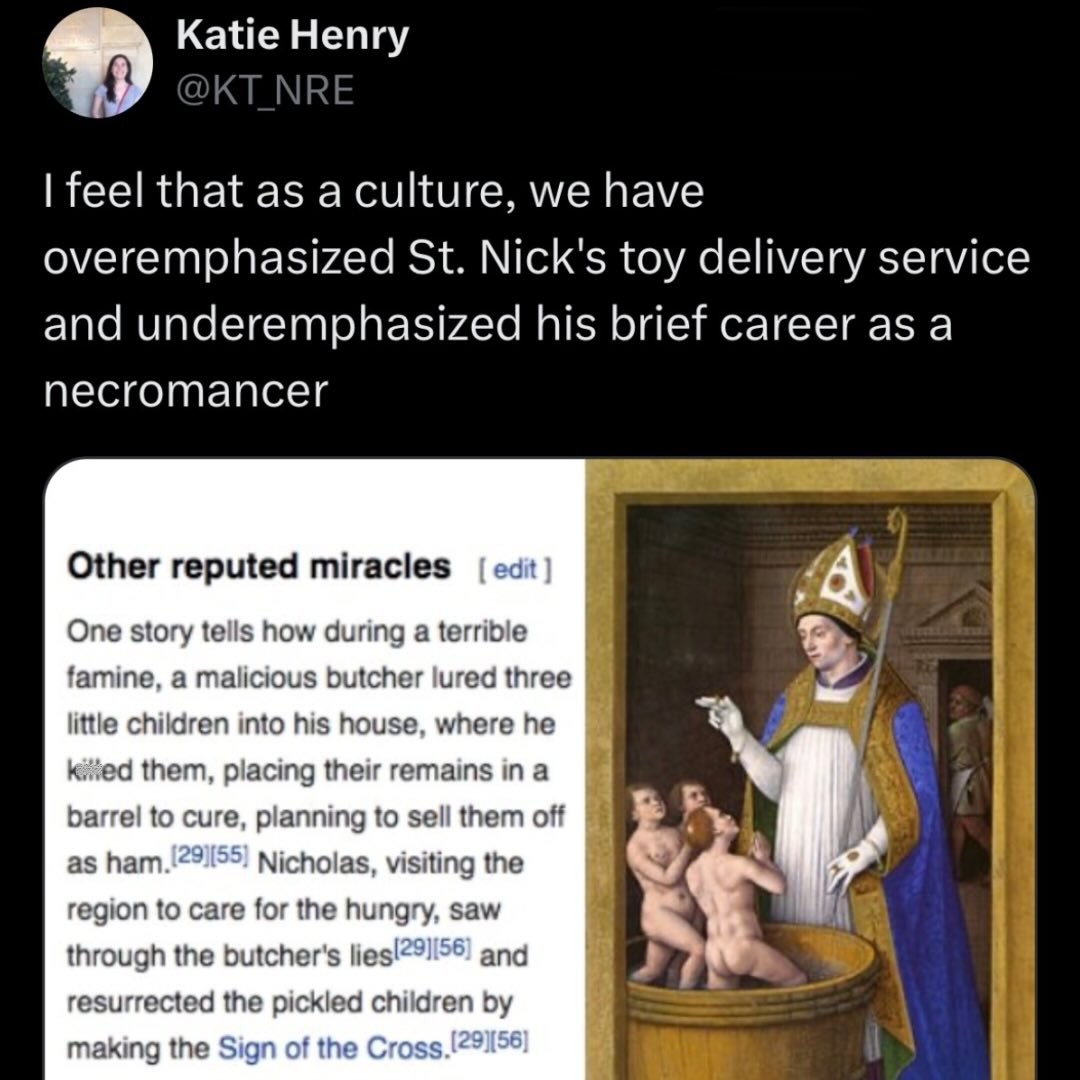Click the edit link beside the heading
The height and width of the screenshot is (1080, 1080).
pyautogui.click(x=515, y=569)
